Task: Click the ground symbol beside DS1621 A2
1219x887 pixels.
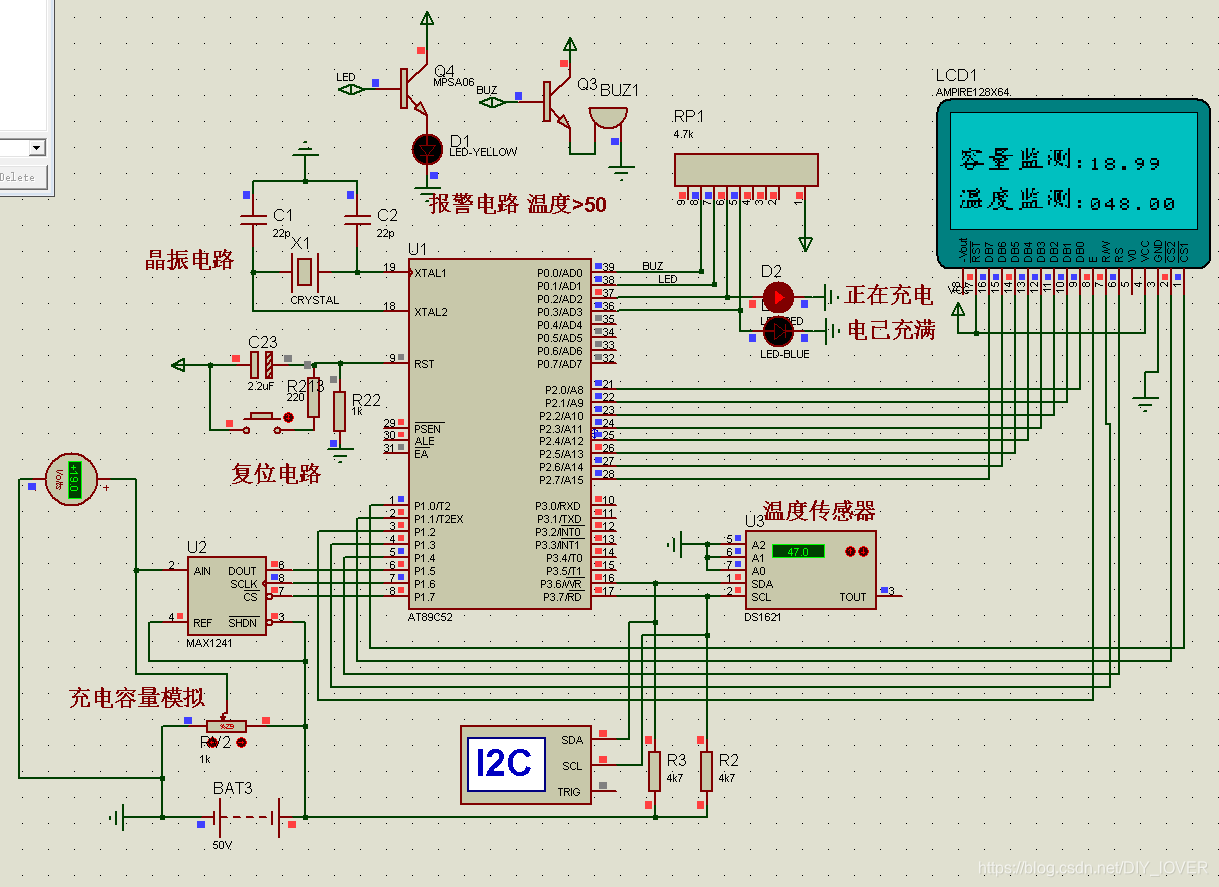Action: (x=674, y=545)
